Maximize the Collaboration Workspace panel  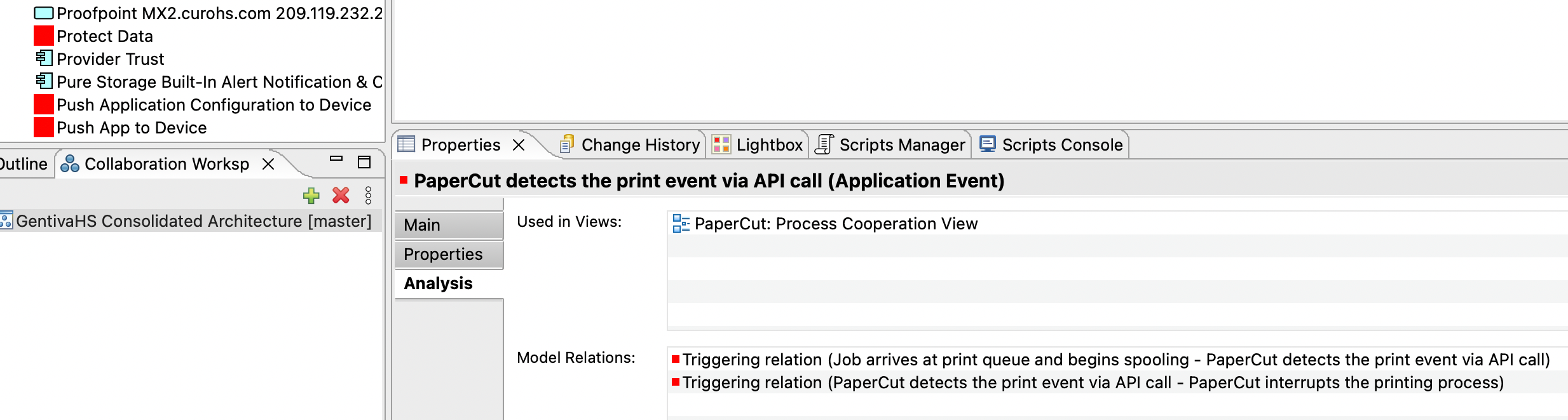pyautogui.click(x=363, y=162)
